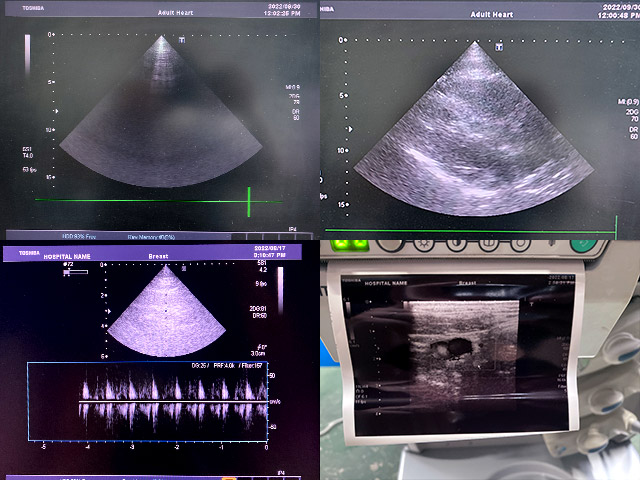Click the glowing green LED display on the printer
Screen dimensions: 640x480
coord(349,245)
